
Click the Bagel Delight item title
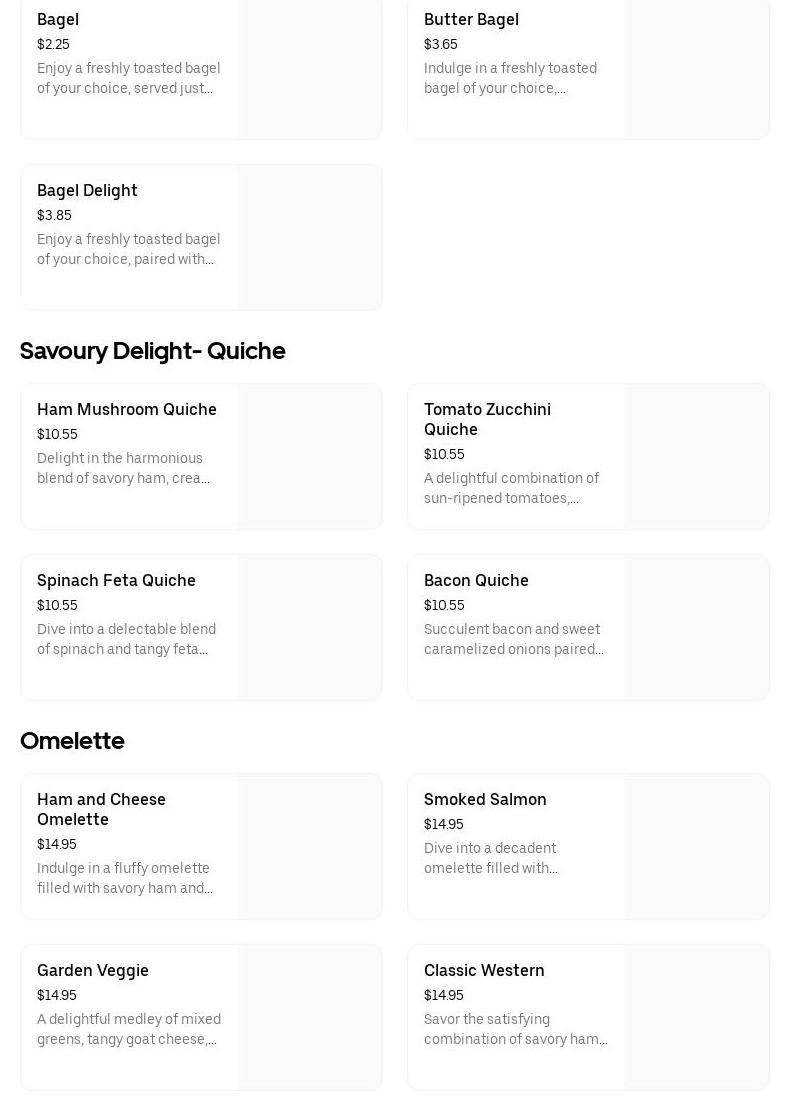(x=87, y=190)
